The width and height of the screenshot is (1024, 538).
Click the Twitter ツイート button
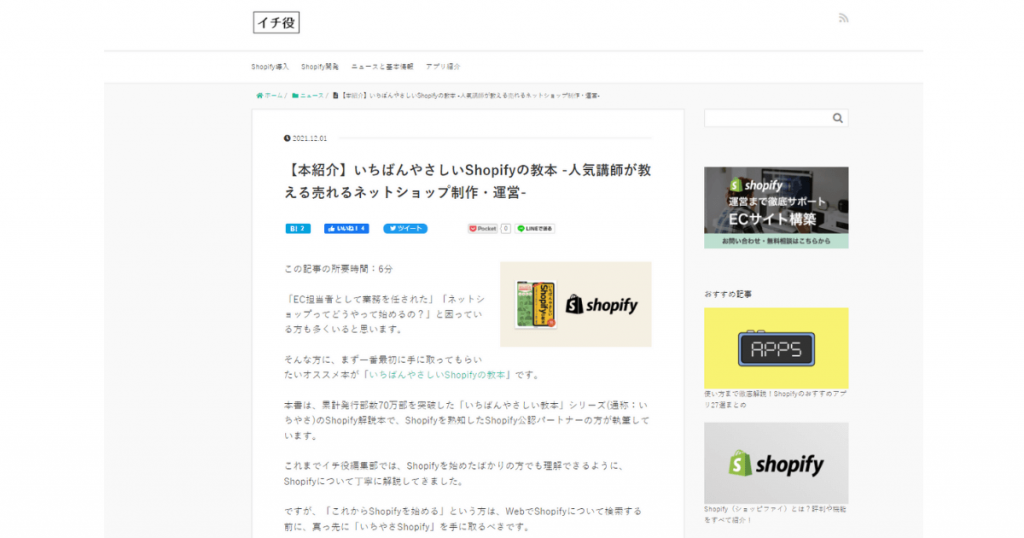click(405, 229)
